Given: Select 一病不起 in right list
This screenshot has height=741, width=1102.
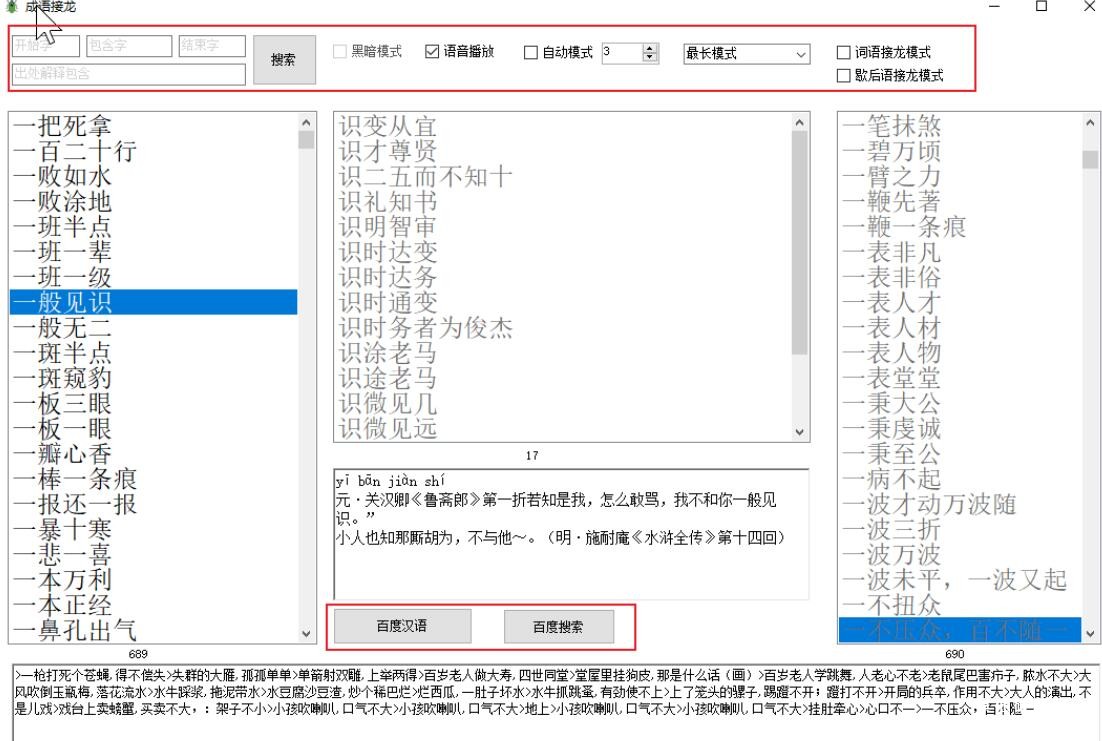Looking at the screenshot, I should (x=960, y=479).
